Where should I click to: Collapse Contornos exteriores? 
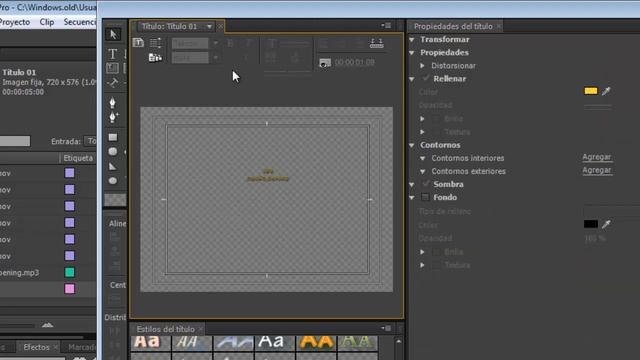tap(422, 171)
